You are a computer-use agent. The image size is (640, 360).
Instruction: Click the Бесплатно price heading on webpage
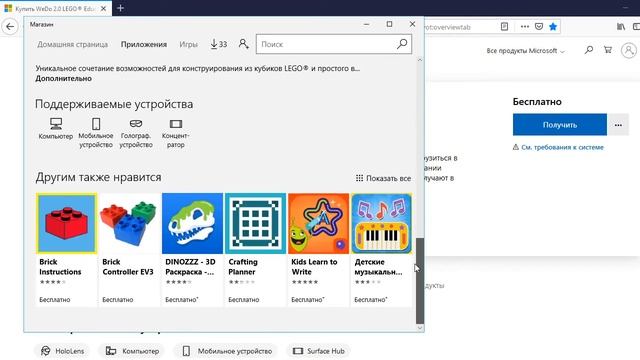click(537, 102)
